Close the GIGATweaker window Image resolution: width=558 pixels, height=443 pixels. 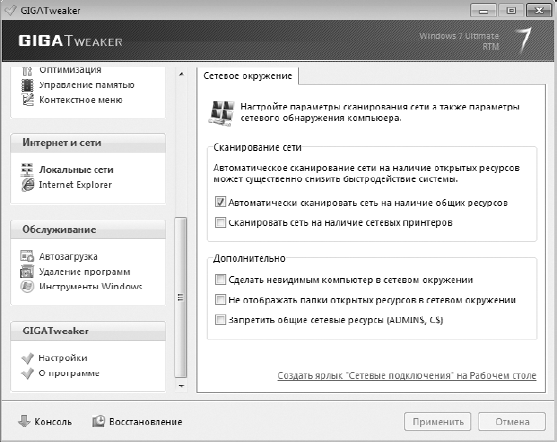click(538, 10)
